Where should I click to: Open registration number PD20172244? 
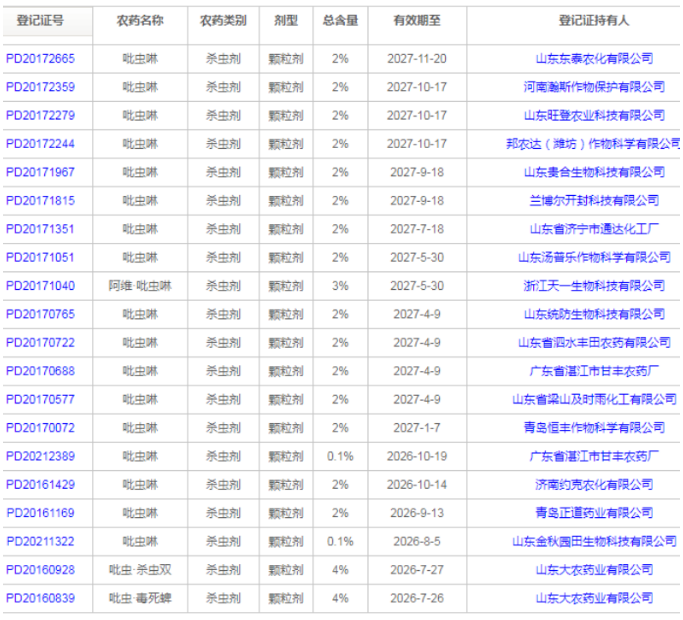(41, 144)
